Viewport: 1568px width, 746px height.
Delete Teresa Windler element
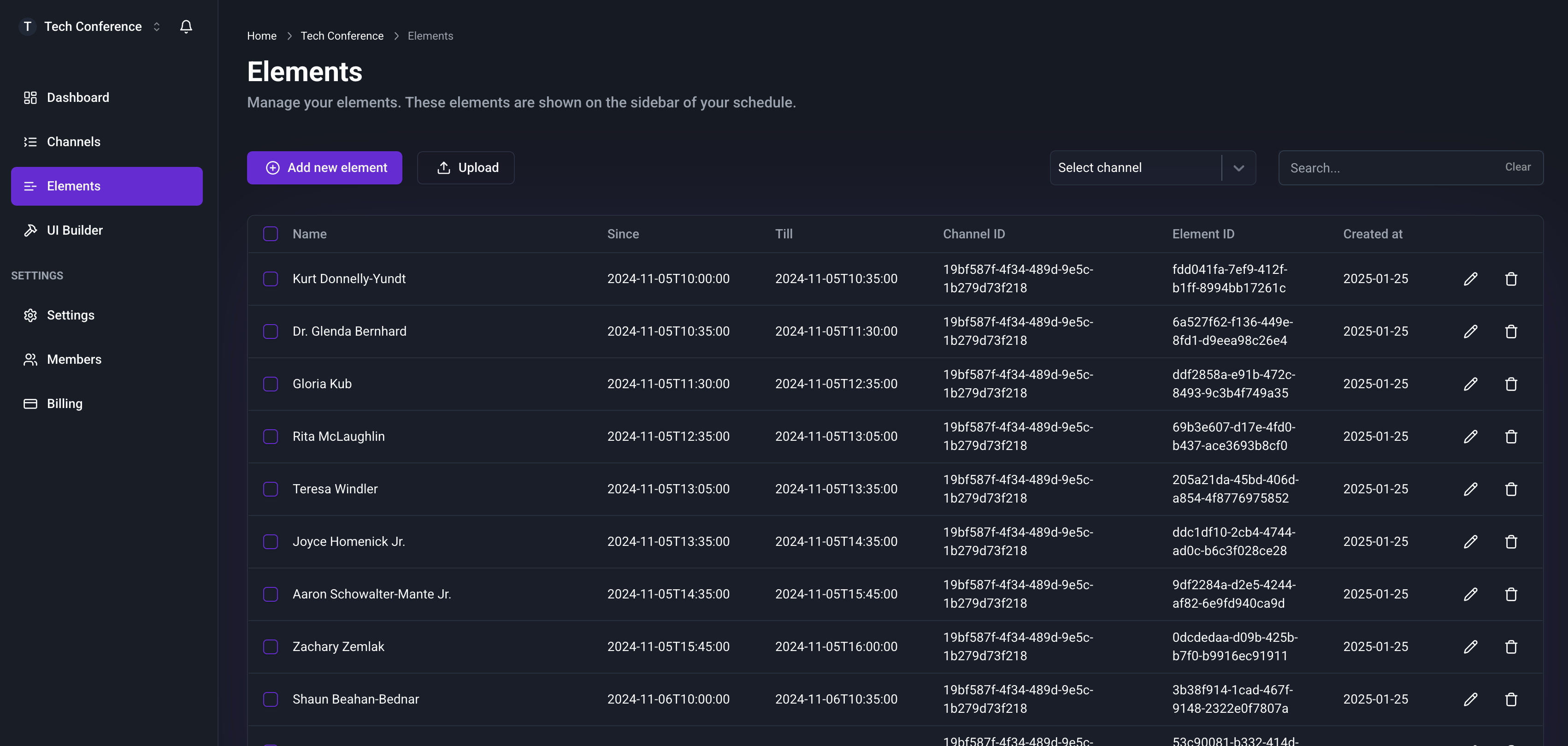pos(1511,489)
